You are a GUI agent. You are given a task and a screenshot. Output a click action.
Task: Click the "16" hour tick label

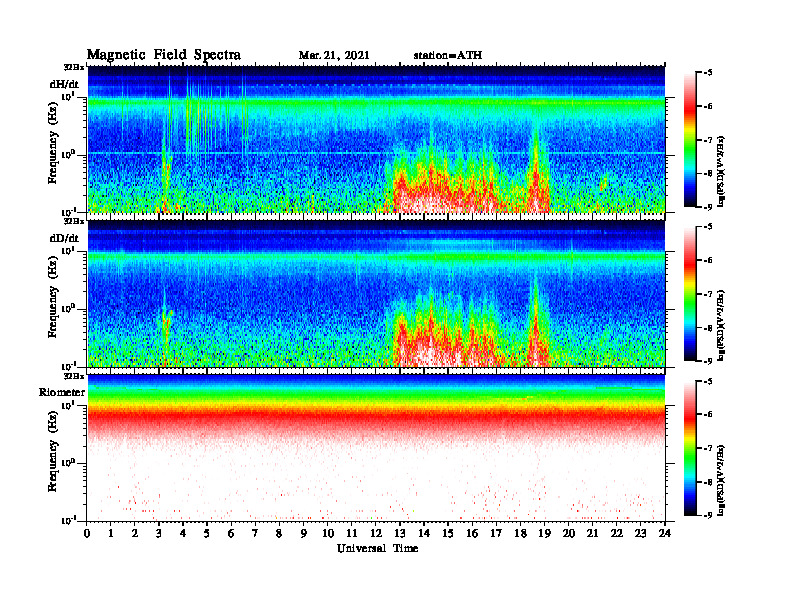pyautogui.click(x=472, y=534)
